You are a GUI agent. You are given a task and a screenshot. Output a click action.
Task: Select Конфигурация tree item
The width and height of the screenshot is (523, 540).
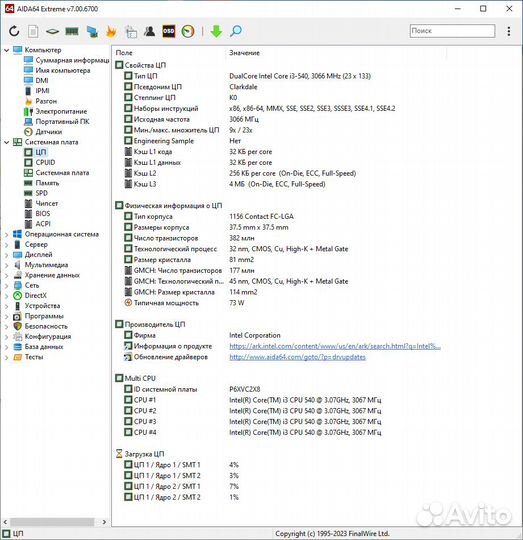pyautogui.click(x=42, y=337)
